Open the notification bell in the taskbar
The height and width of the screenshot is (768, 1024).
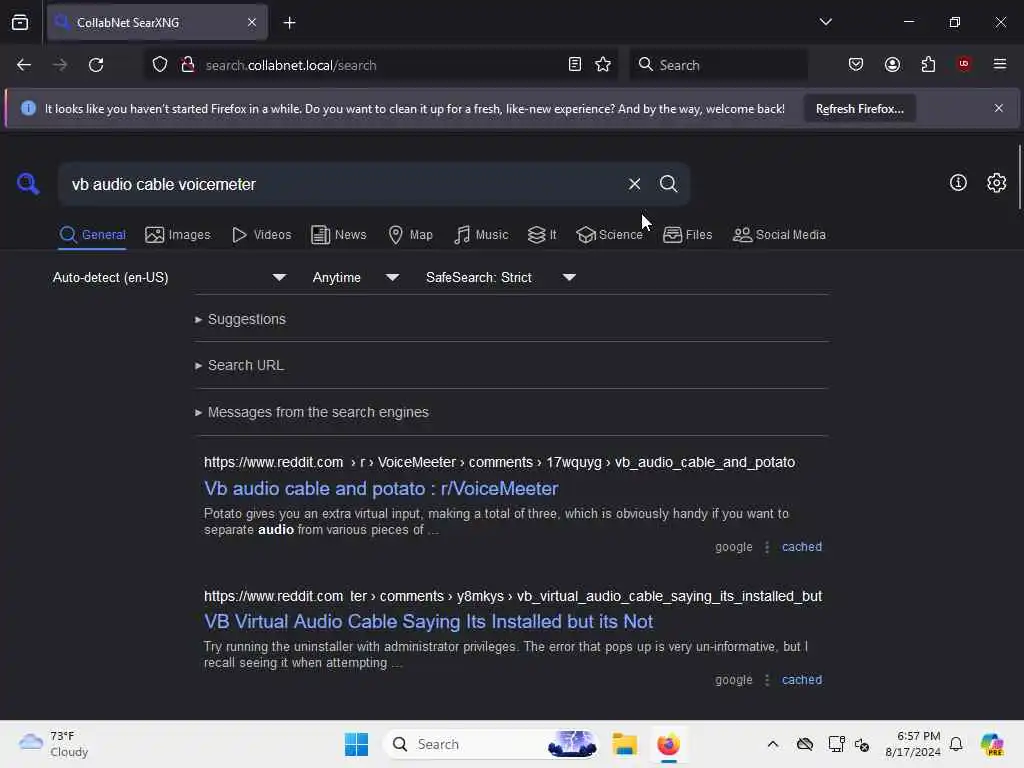tap(955, 744)
